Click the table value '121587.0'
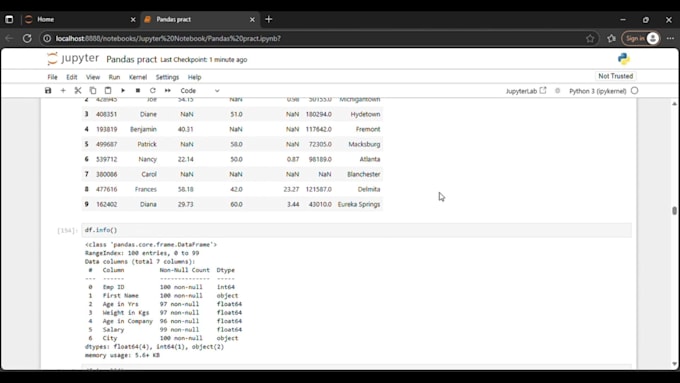Viewport: 680px width, 383px height. [318, 190]
